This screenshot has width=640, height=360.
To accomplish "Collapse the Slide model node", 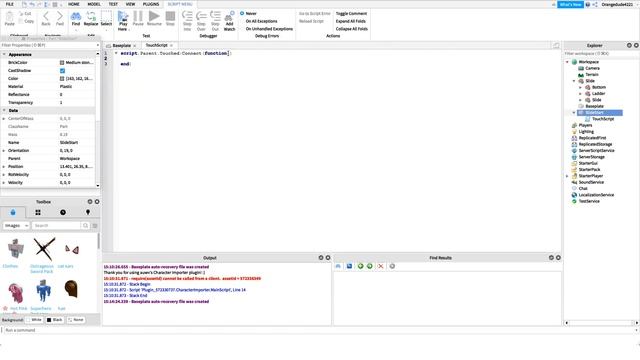I will 574,81.
